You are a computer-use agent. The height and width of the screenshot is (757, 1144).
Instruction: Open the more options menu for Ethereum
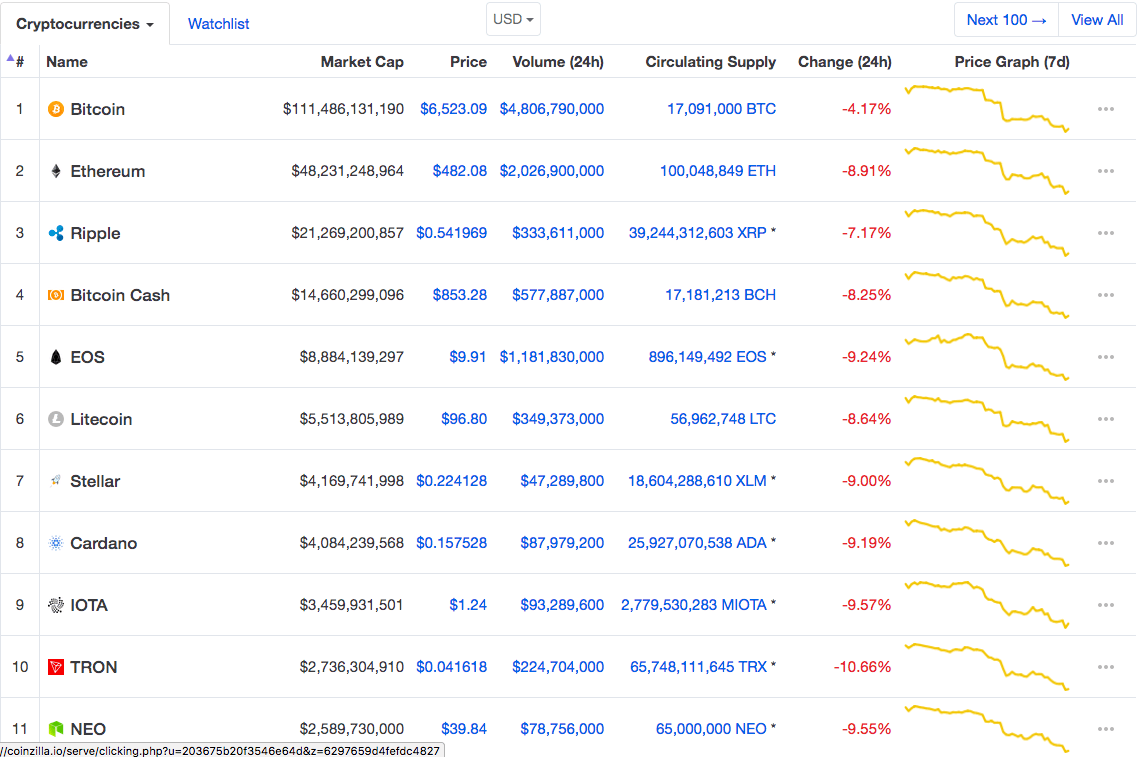pos(1105,171)
